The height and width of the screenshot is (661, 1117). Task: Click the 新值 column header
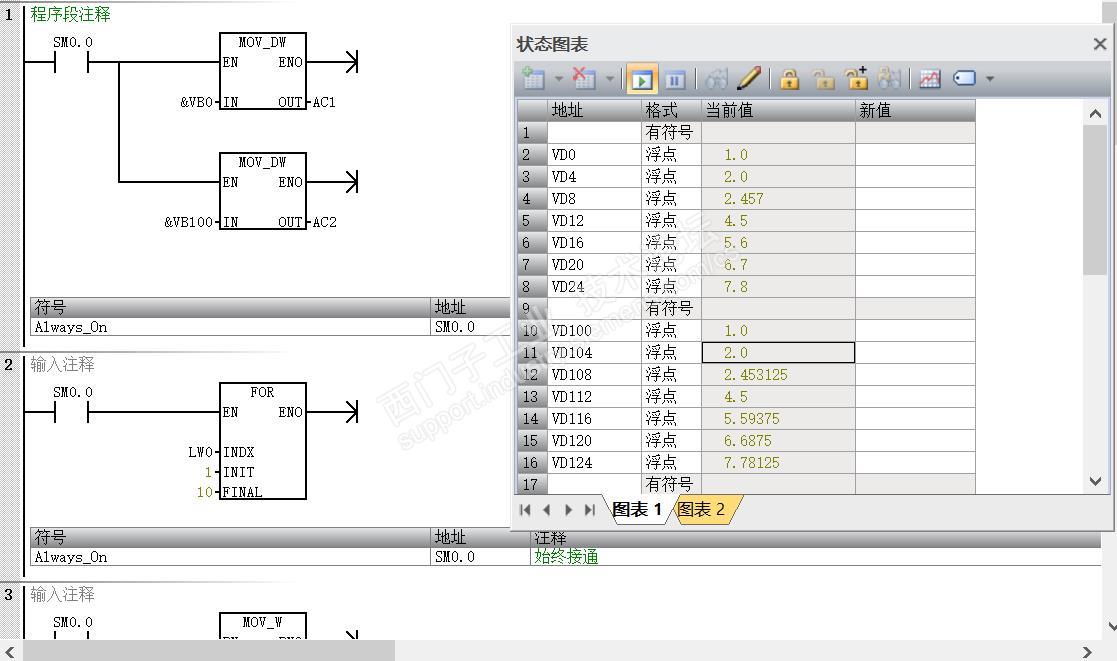(915, 110)
